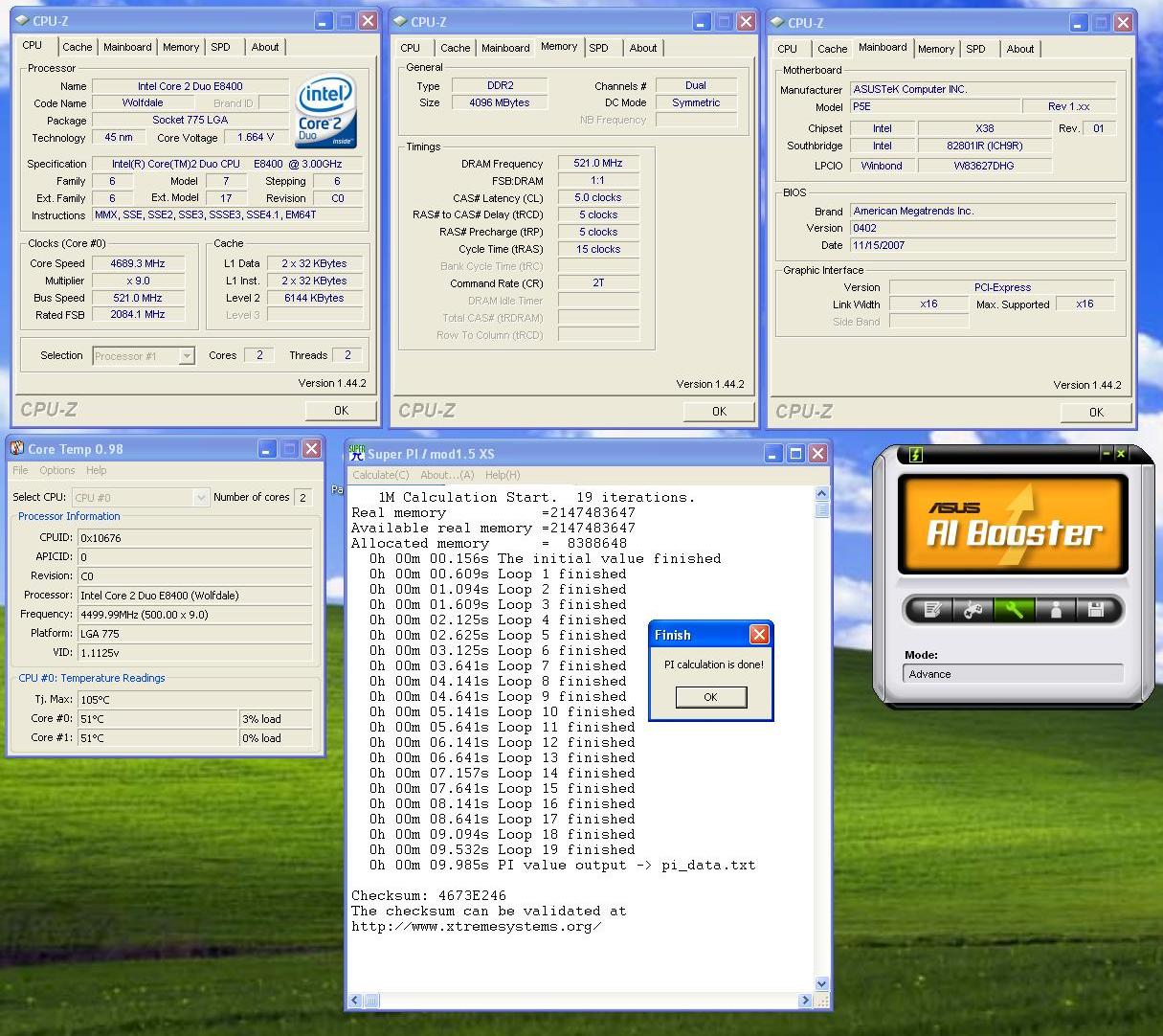Click the Tj. Max value 105°C
Image resolution: width=1163 pixels, height=1036 pixels.
194,700
